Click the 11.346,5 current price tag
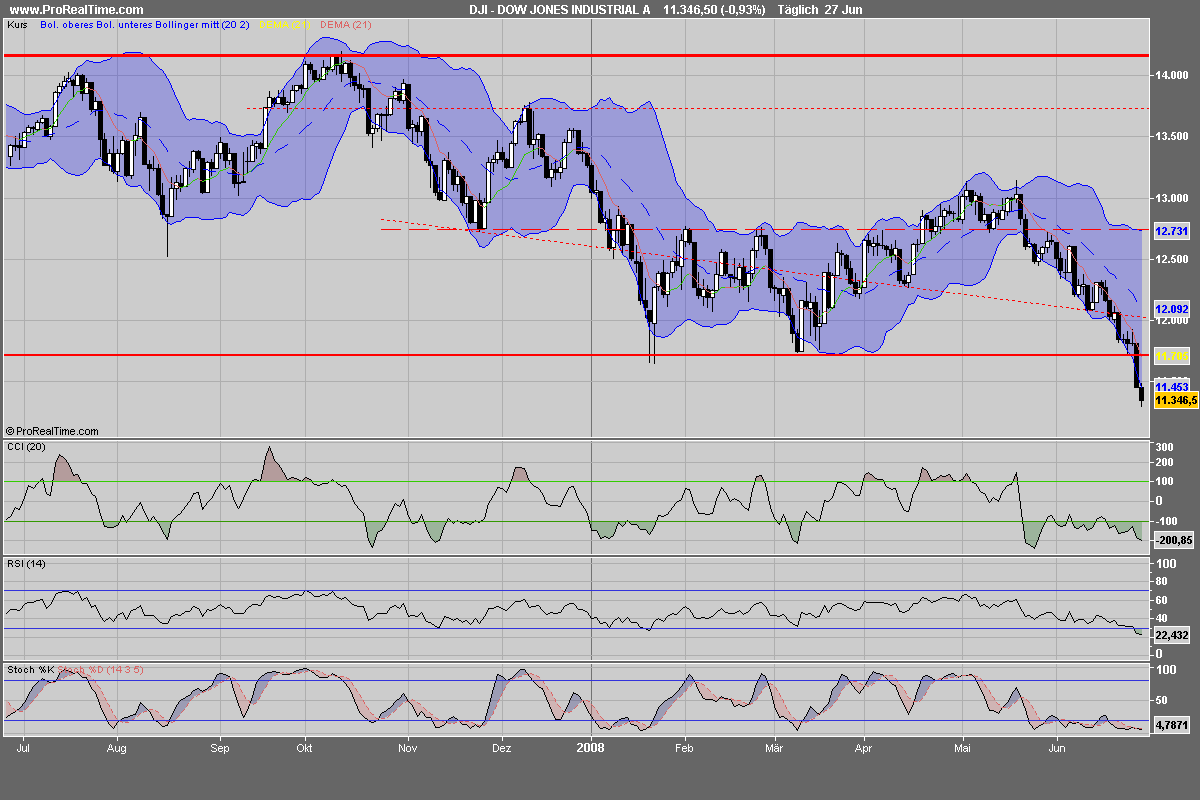Screen dimensions: 1200x800 (1174, 400)
